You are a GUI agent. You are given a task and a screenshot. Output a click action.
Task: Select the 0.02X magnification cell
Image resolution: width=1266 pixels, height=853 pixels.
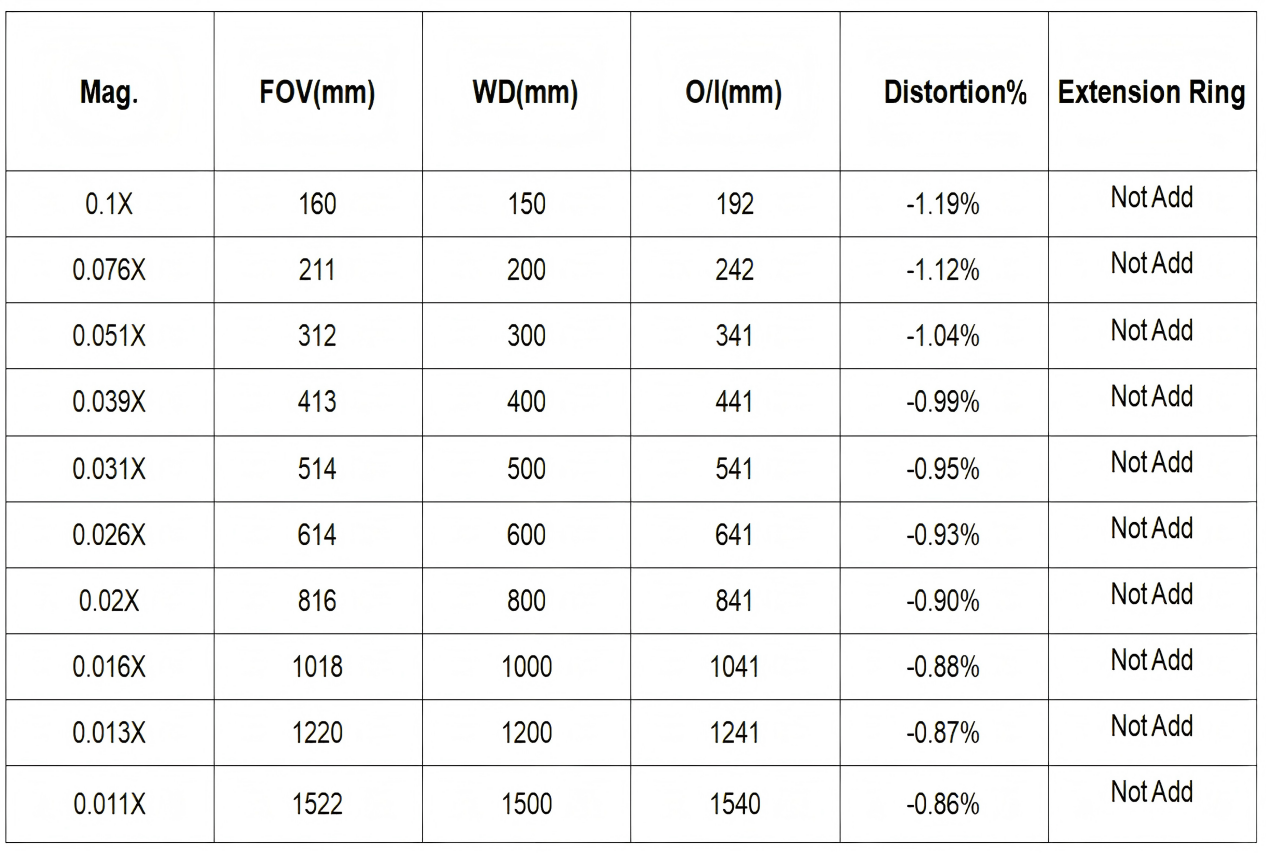click(x=109, y=601)
